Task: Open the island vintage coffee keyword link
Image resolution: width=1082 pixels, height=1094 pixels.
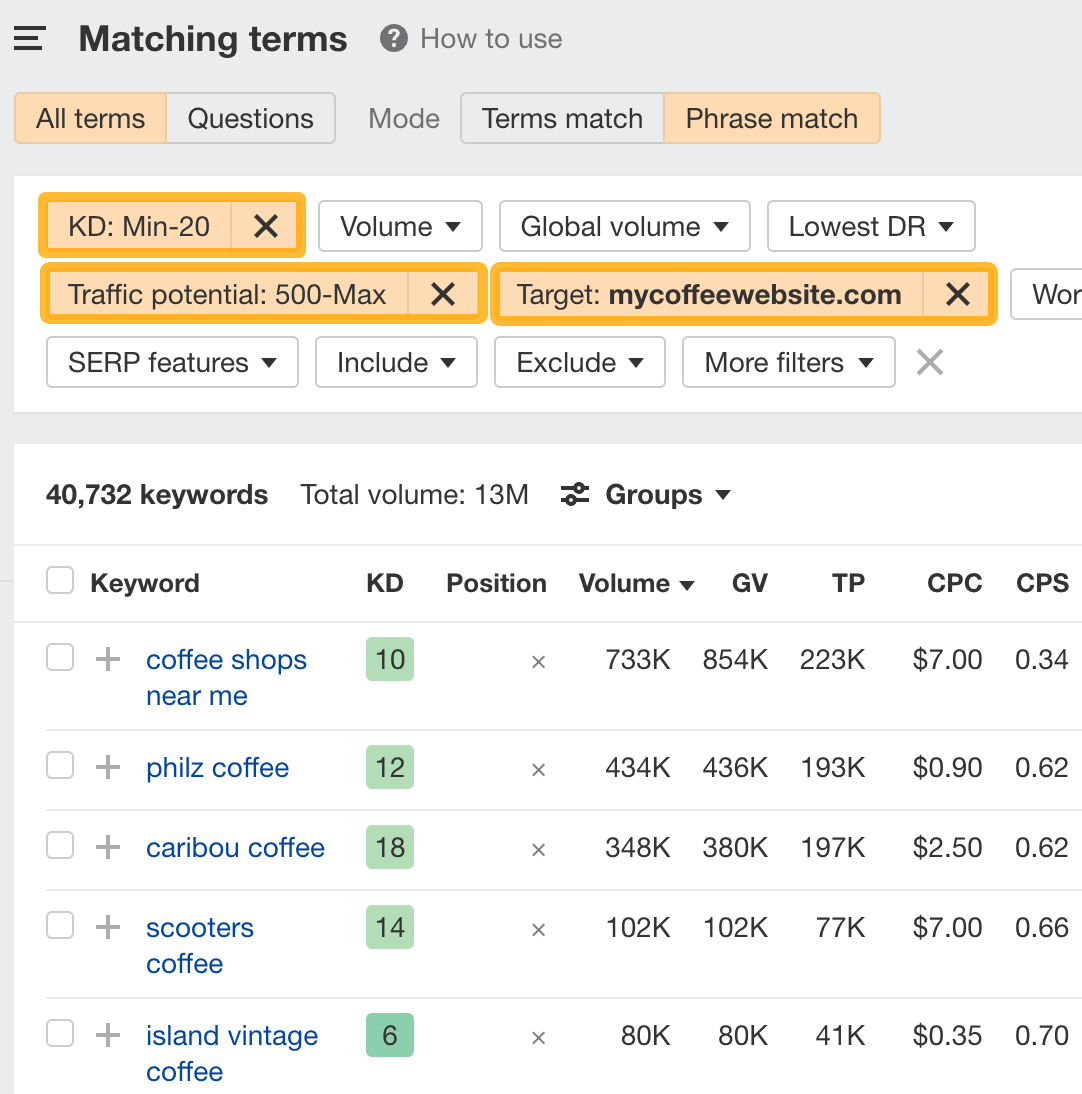Action: [x=232, y=1054]
